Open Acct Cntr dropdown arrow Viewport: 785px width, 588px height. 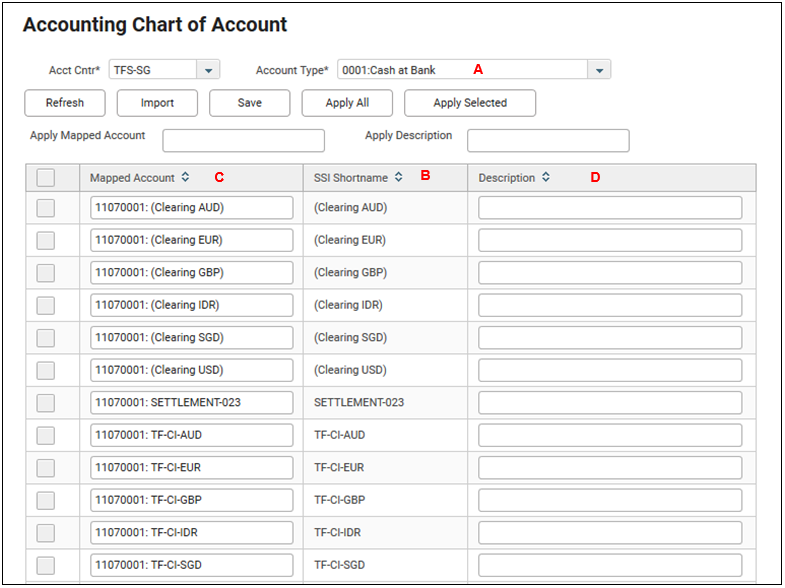point(207,71)
